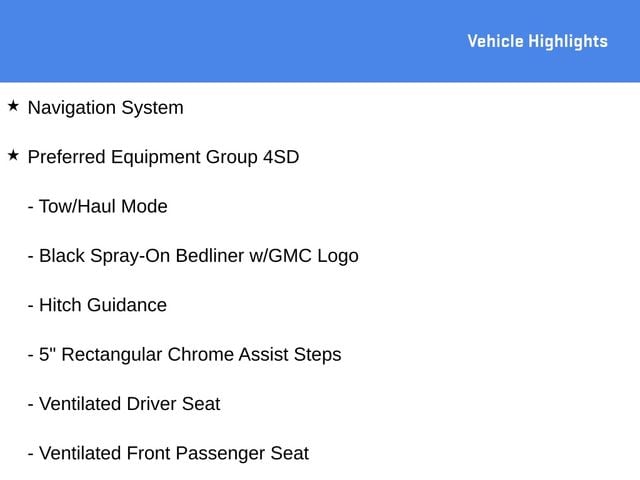The image size is (640, 480).
Task: Click the dash bullet before Ventilated Front Passenger Seat
Action: (x=31, y=454)
